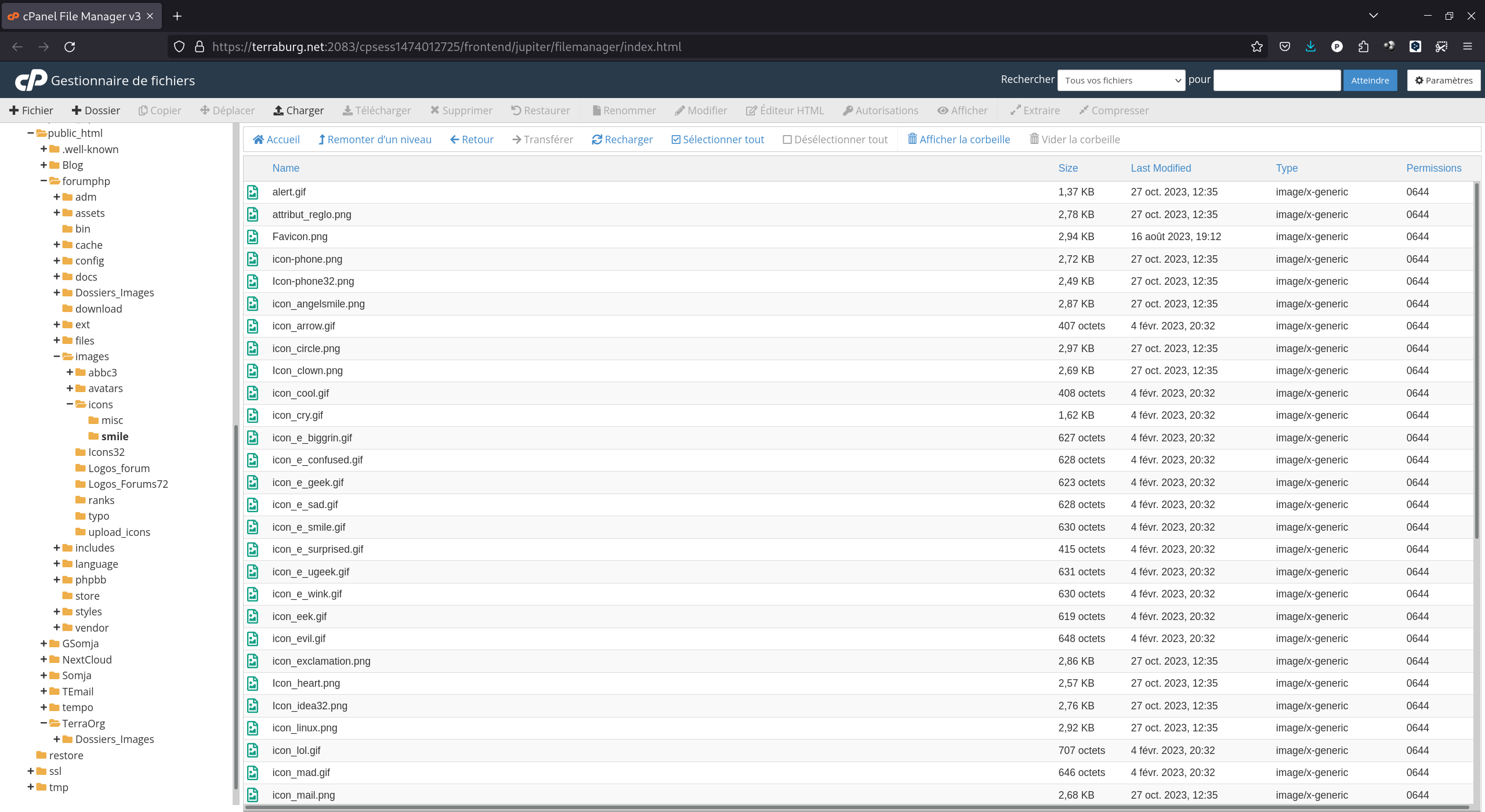Open Afficher la corbeille trash
The width and height of the screenshot is (1485, 812).
959,139
